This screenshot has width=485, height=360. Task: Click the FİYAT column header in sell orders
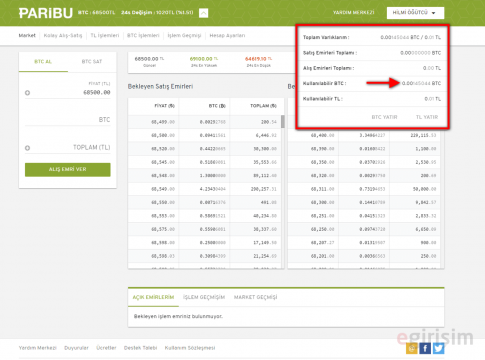(165, 106)
